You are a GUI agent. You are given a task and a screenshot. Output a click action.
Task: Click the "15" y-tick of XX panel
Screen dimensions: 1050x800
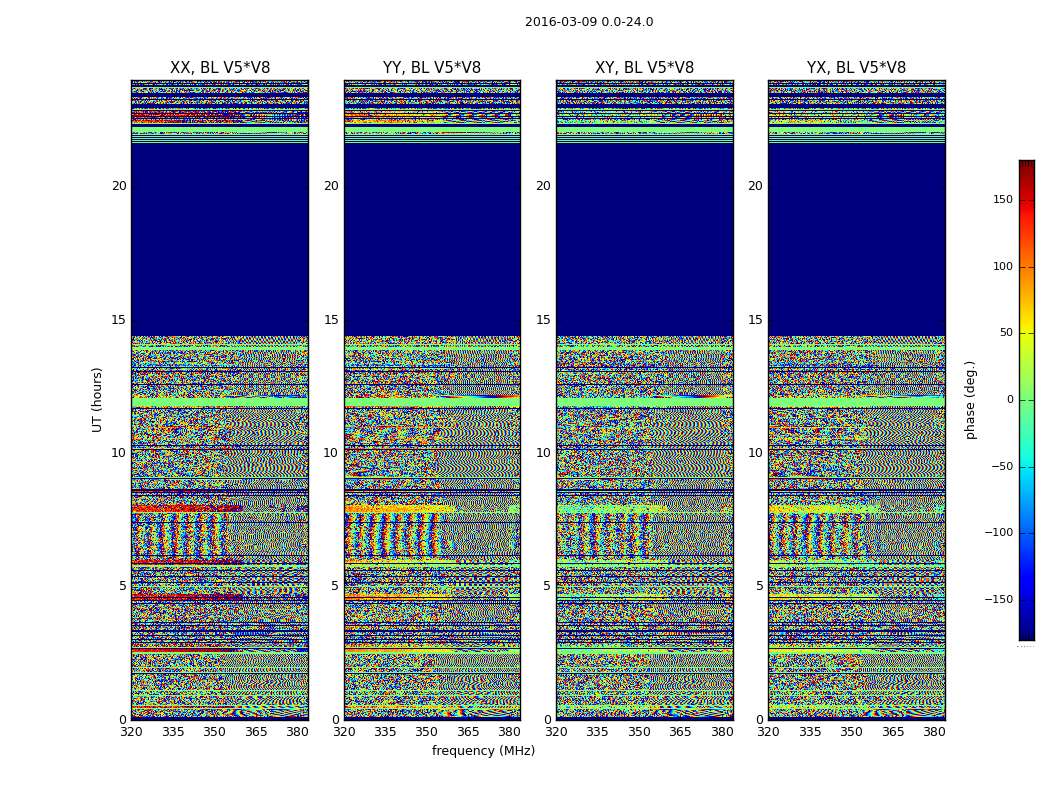119,319
